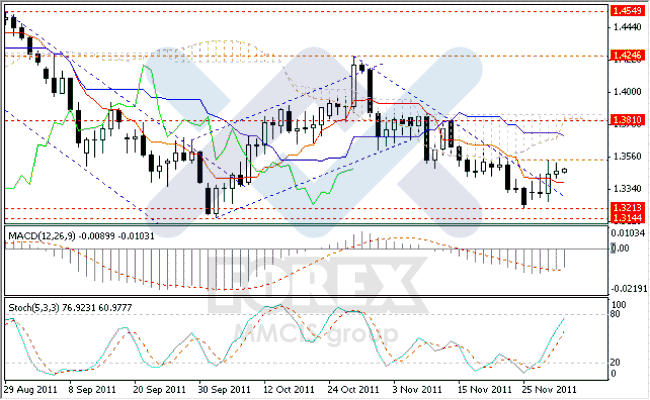Click the 1.4246 price level label
Image resolution: width=650 pixels, height=400 pixels.
click(x=627, y=55)
